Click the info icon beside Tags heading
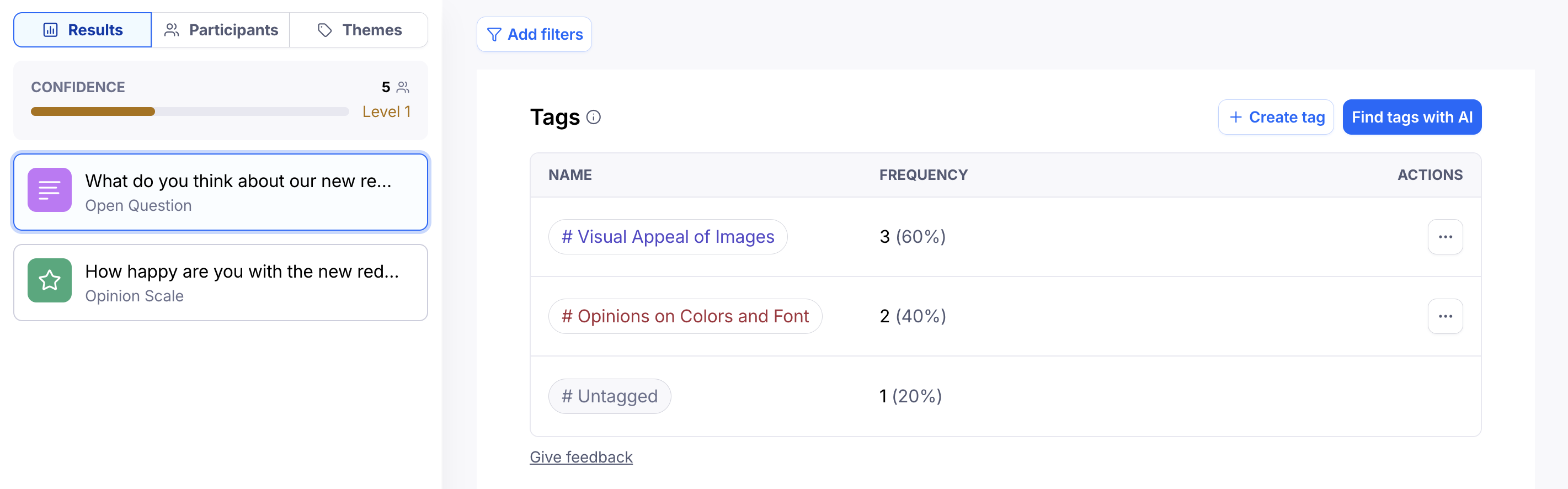Image resolution: width=1568 pixels, height=489 pixels. 593,117
